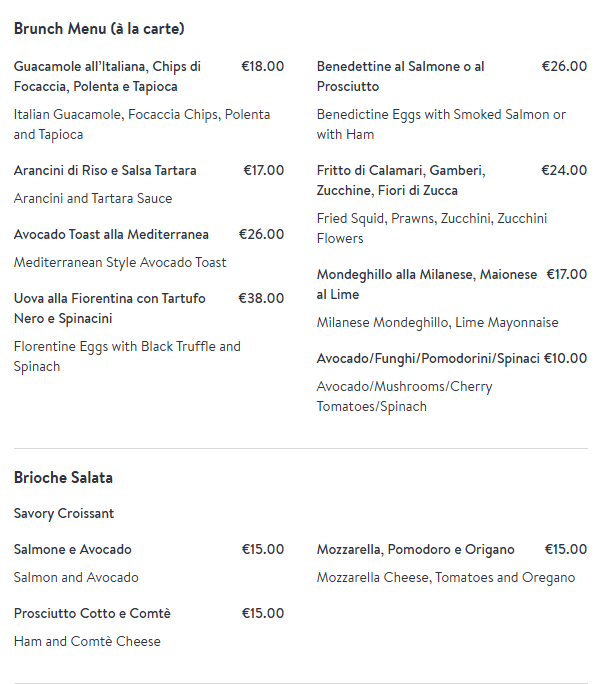Select Arancini di Riso e Salsa Tartara

(x=105, y=170)
